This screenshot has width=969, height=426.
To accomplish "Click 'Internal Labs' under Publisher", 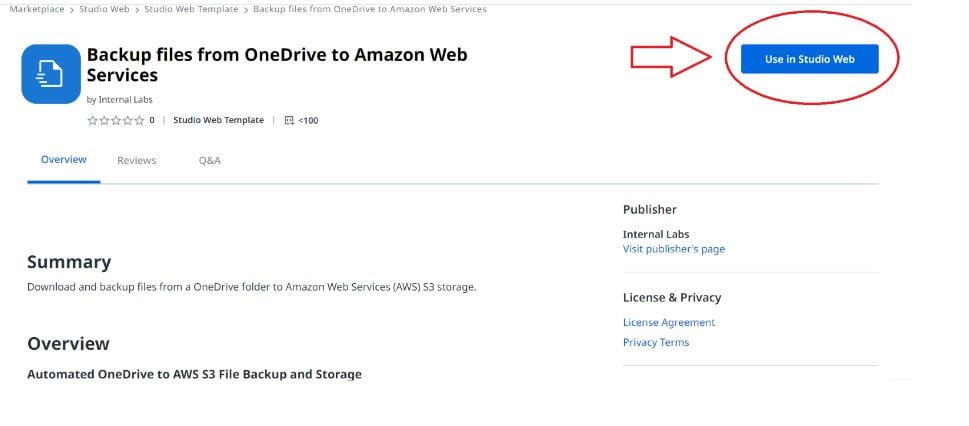I will [656, 234].
